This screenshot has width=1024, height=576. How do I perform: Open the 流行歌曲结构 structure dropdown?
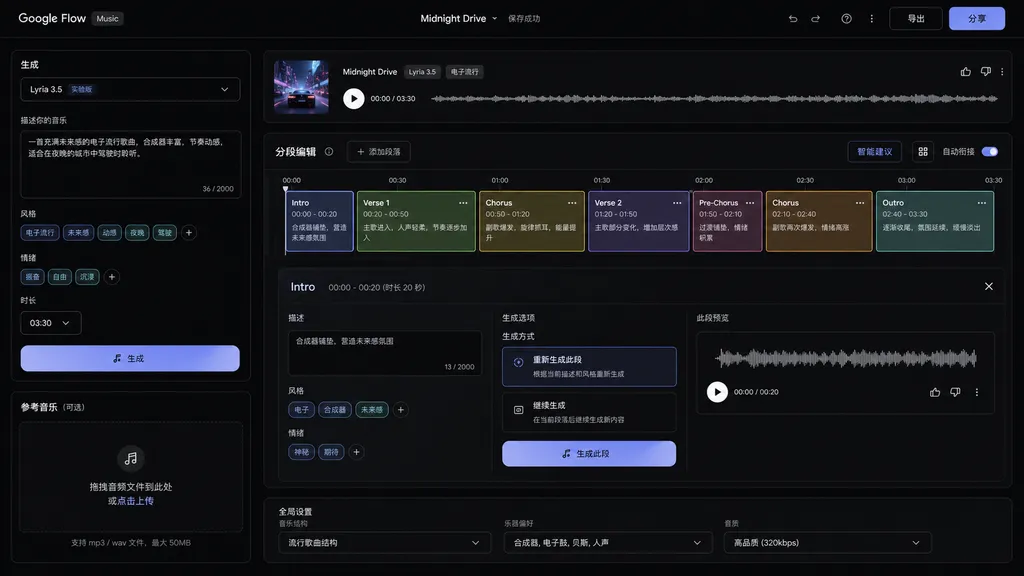[385, 543]
